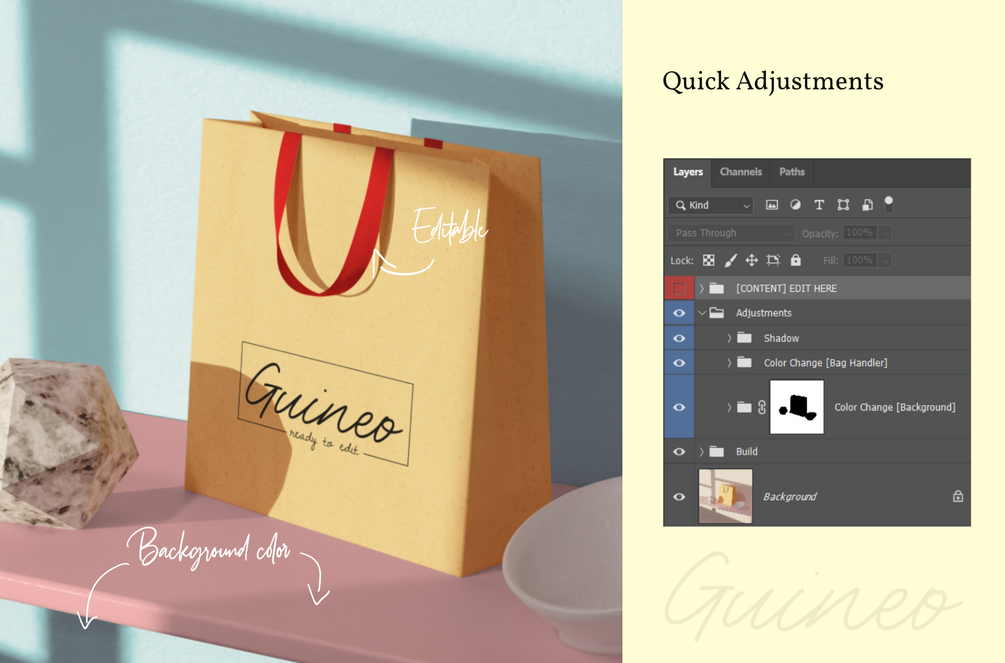Select the Adjustments group name

click(763, 313)
